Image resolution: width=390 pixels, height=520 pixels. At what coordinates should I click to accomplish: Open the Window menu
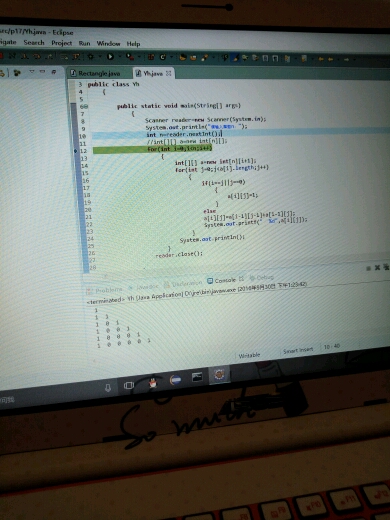pyautogui.click(x=108, y=43)
